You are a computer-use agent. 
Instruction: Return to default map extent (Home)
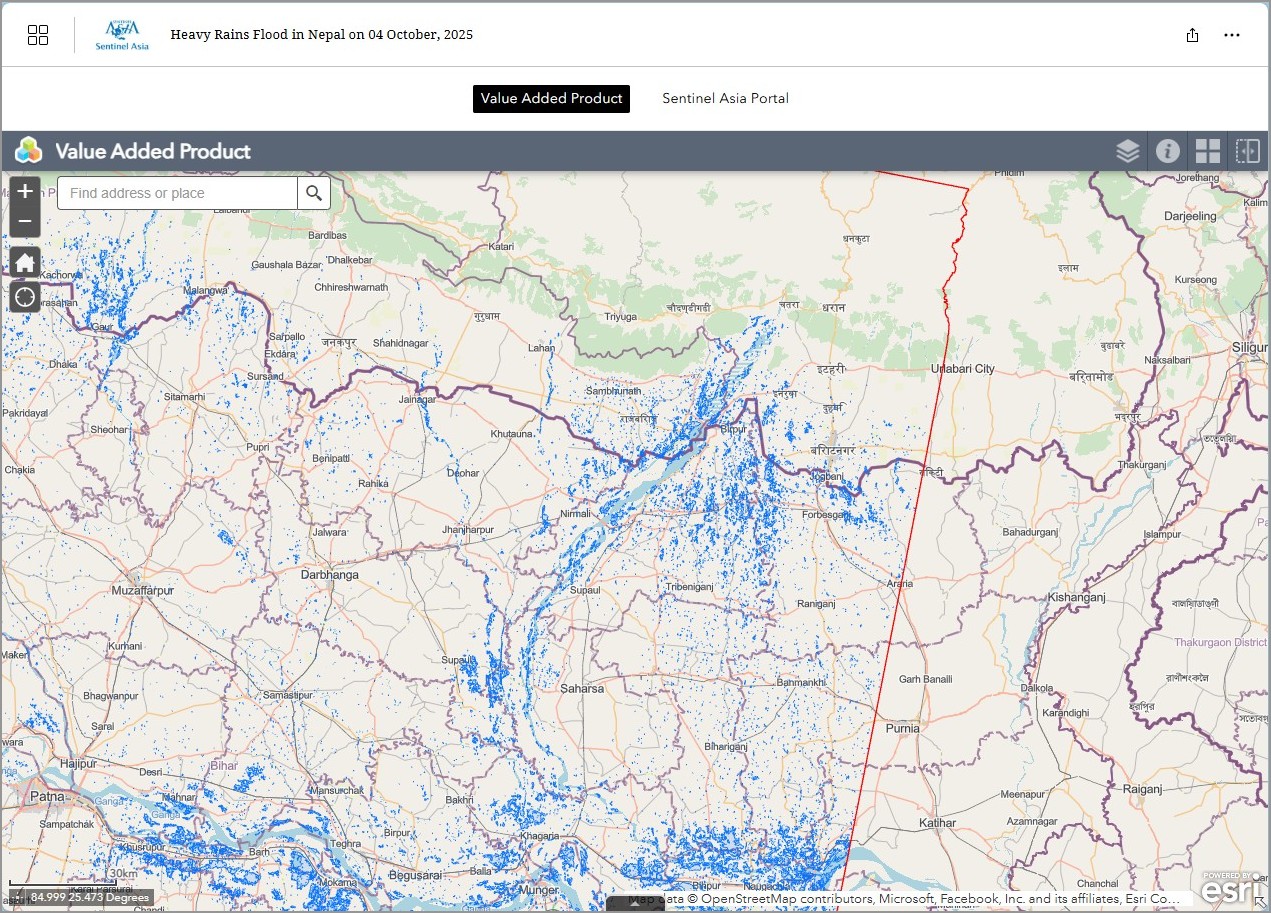[x=25, y=263]
